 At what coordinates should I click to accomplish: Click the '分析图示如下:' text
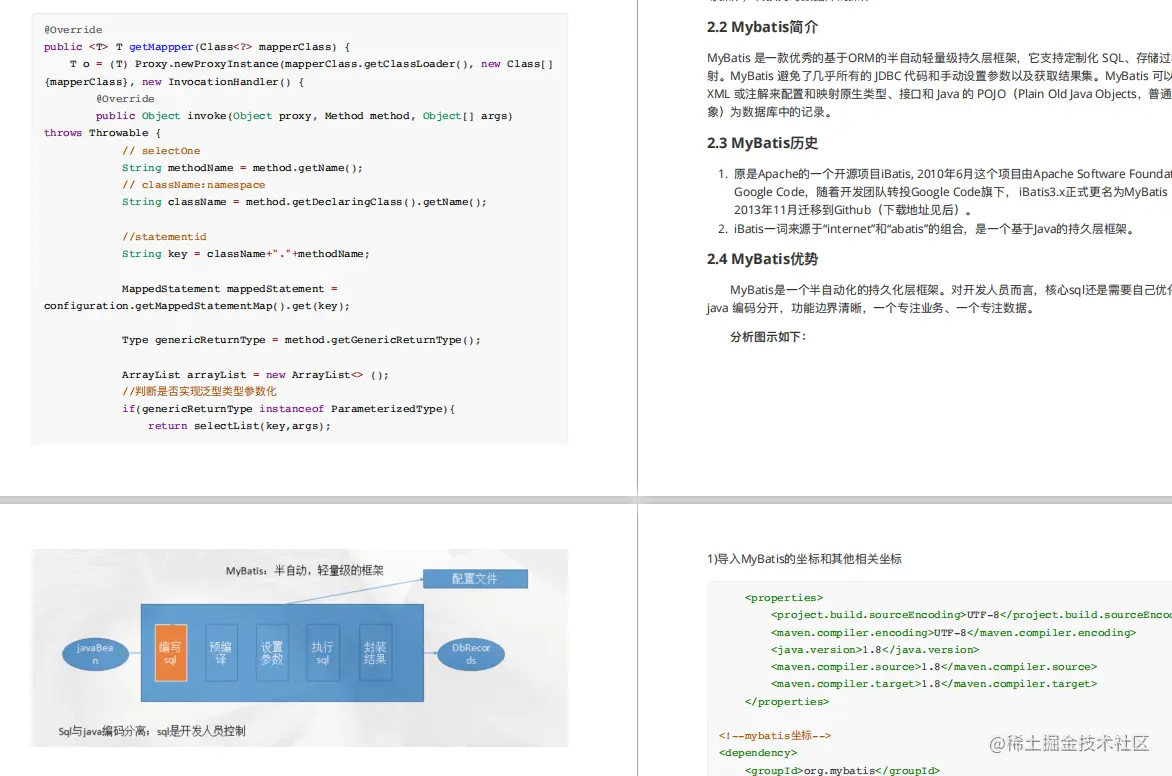coord(768,337)
